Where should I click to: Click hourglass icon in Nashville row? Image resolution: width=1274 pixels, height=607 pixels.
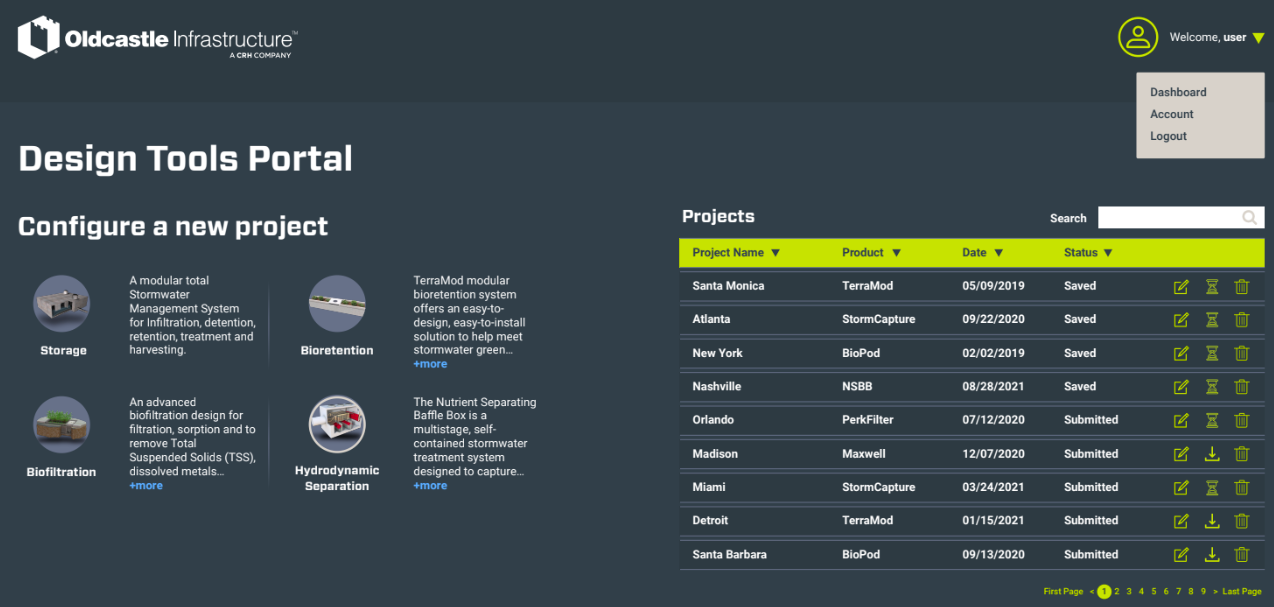coord(1212,387)
